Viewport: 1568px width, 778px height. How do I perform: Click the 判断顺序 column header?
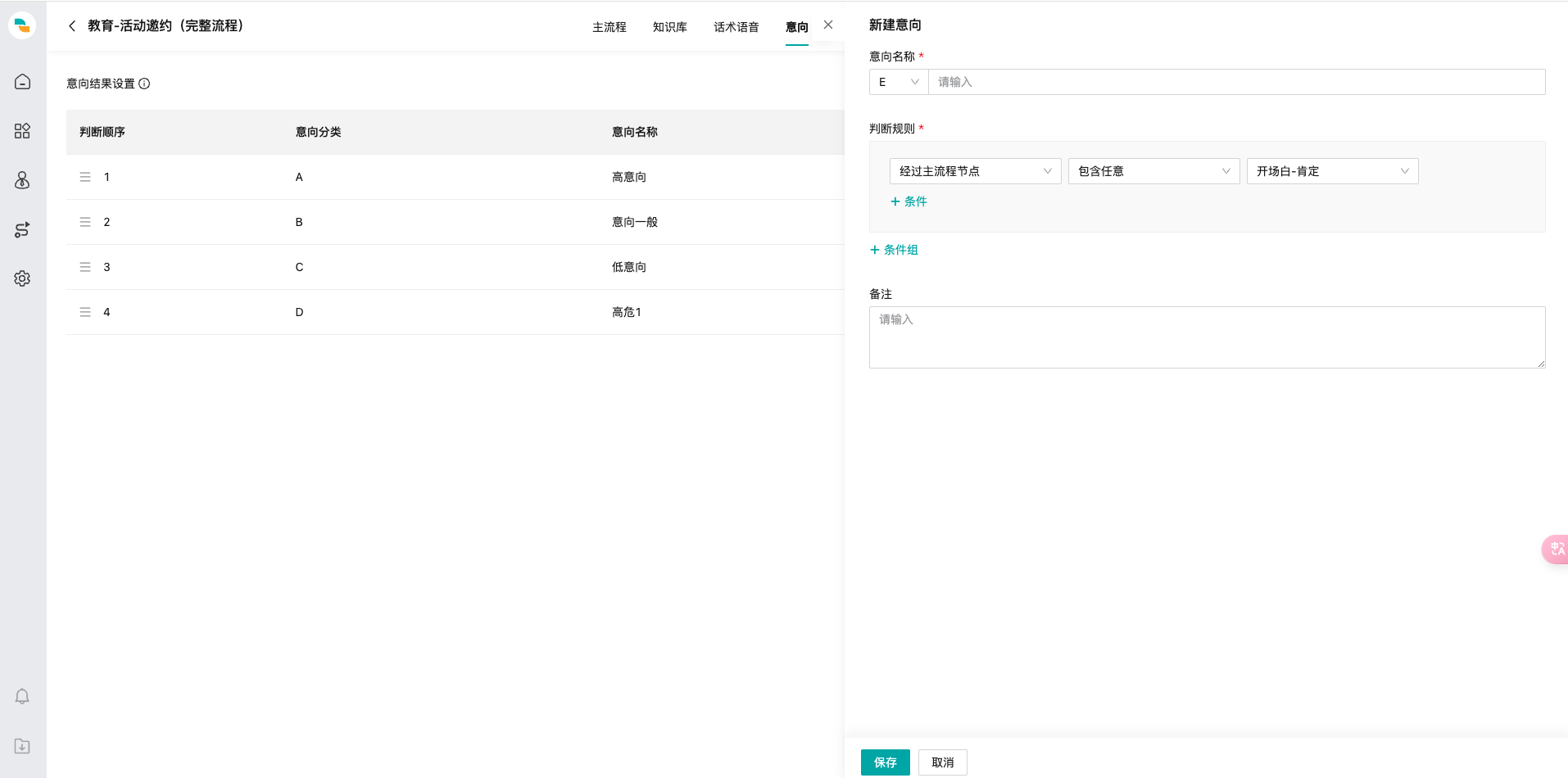click(102, 132)
